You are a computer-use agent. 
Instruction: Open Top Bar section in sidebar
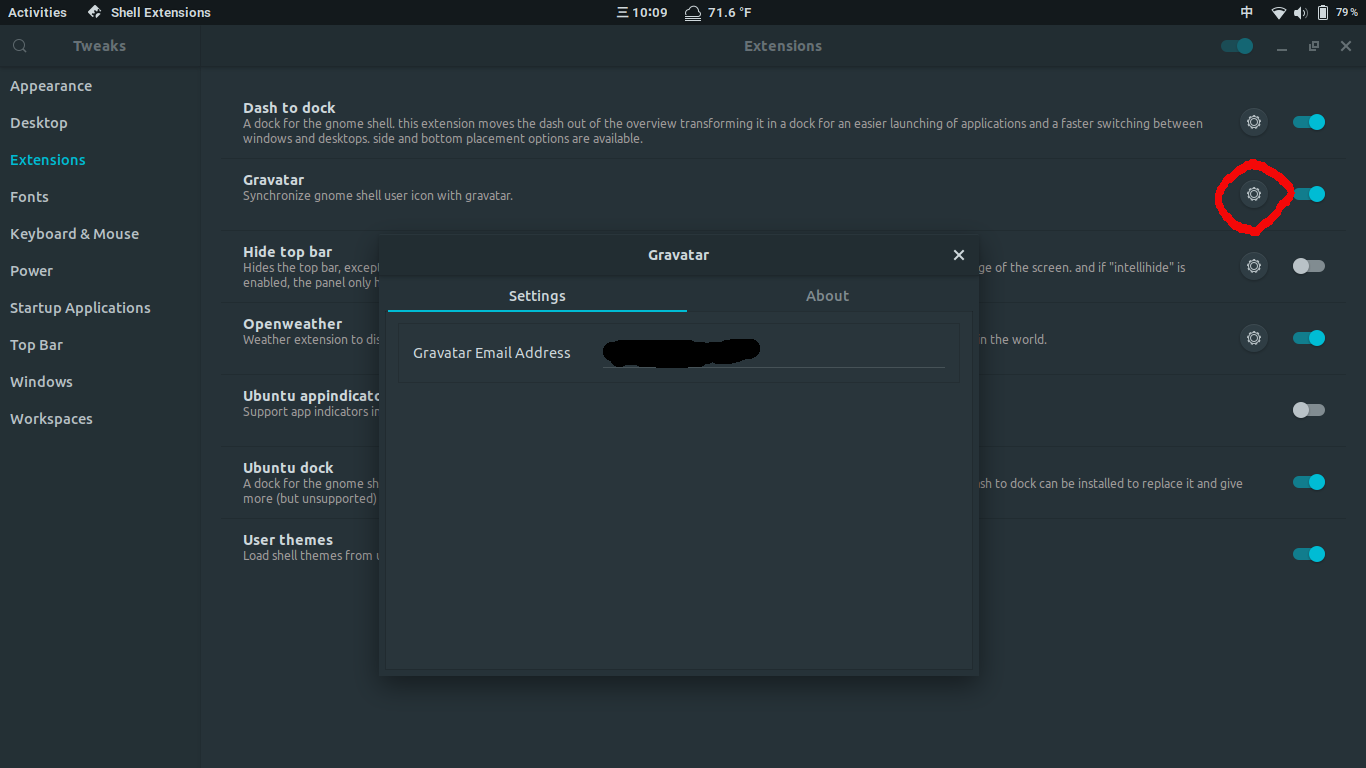click(100, 345)
